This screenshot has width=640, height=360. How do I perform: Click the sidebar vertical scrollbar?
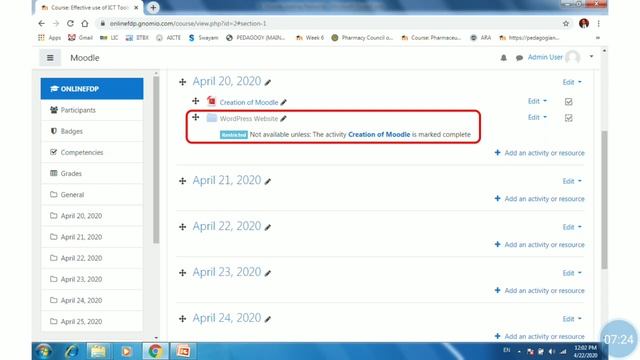pos(156,160)
